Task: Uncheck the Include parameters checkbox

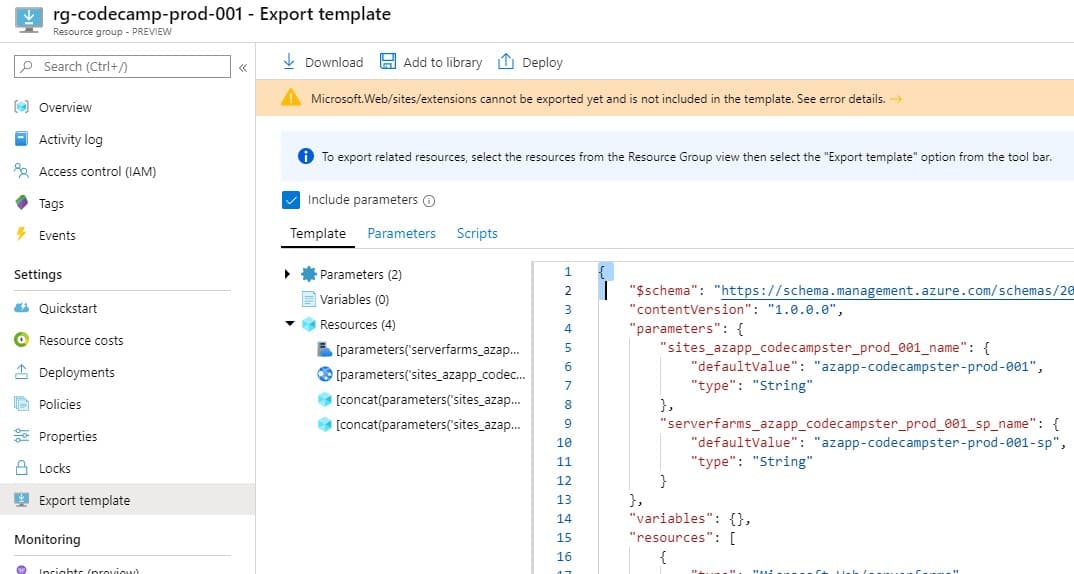Action: pos(291,200)
